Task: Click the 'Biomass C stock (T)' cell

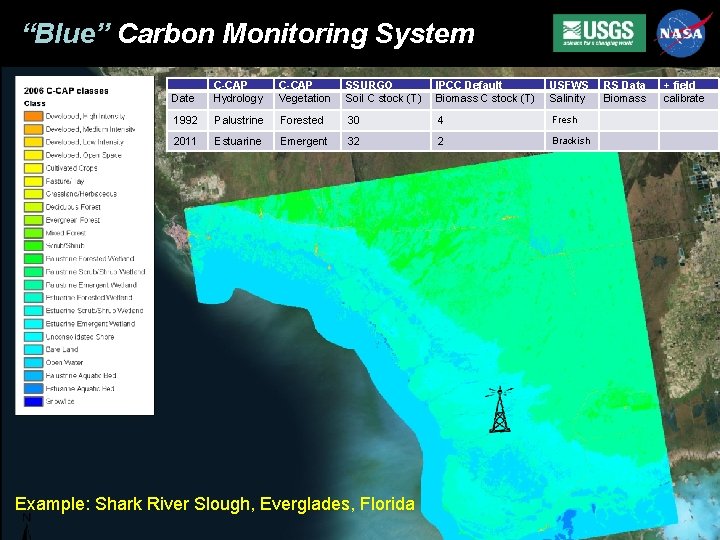Action: click(x=487, y=99)
